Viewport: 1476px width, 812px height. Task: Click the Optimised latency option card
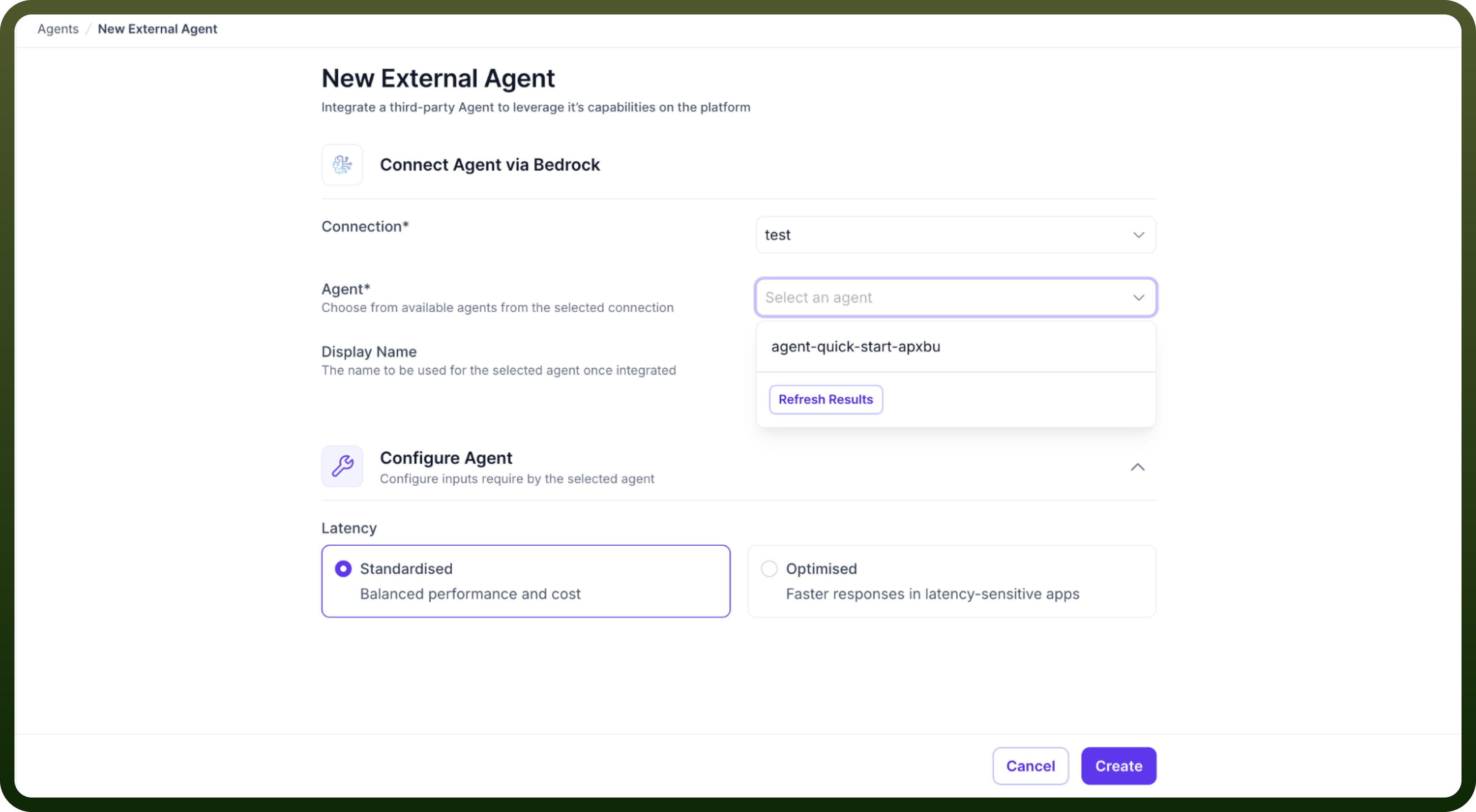point(952,581)
